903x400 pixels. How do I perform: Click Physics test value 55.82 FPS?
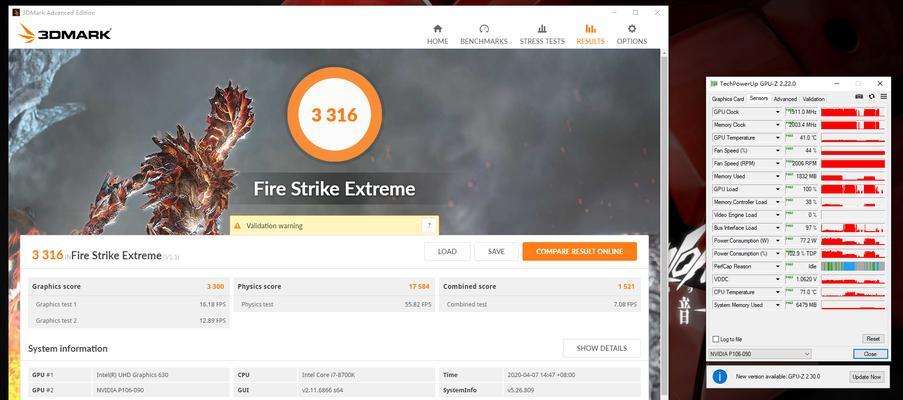tap(418, 304)
